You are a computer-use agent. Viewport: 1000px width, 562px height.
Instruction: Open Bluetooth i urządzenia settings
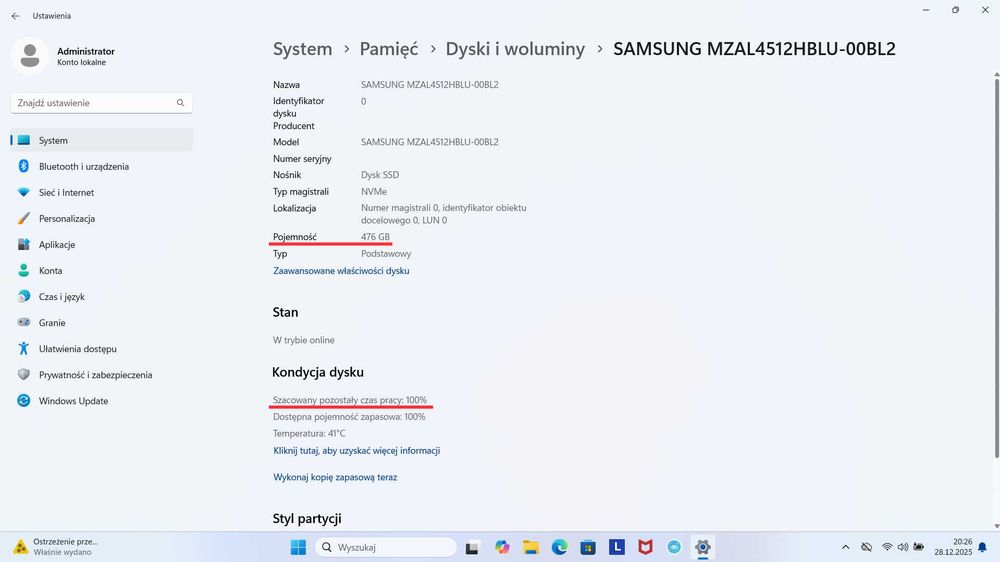[101, 166]
